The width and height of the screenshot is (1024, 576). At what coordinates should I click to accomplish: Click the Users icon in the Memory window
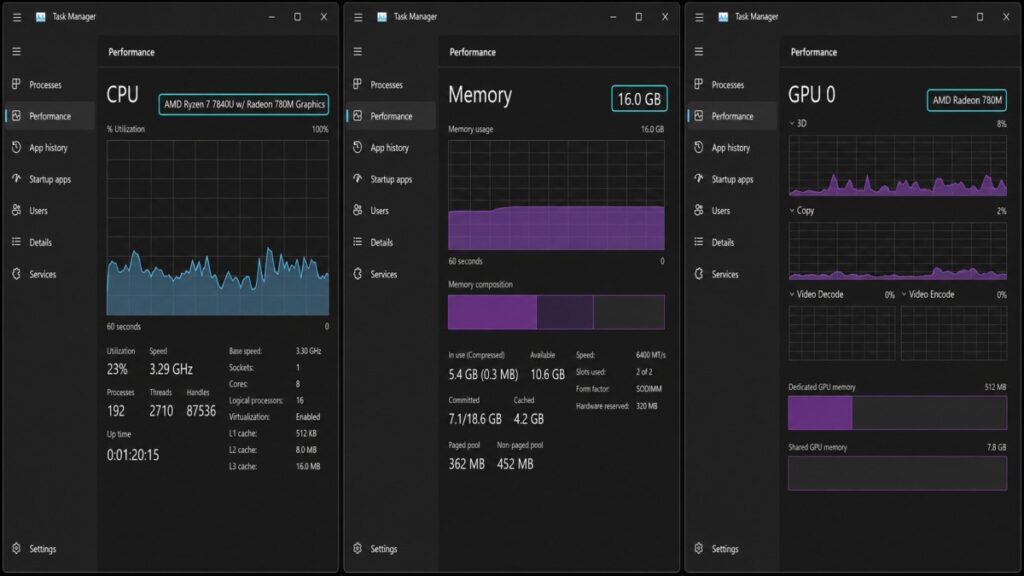357,210
